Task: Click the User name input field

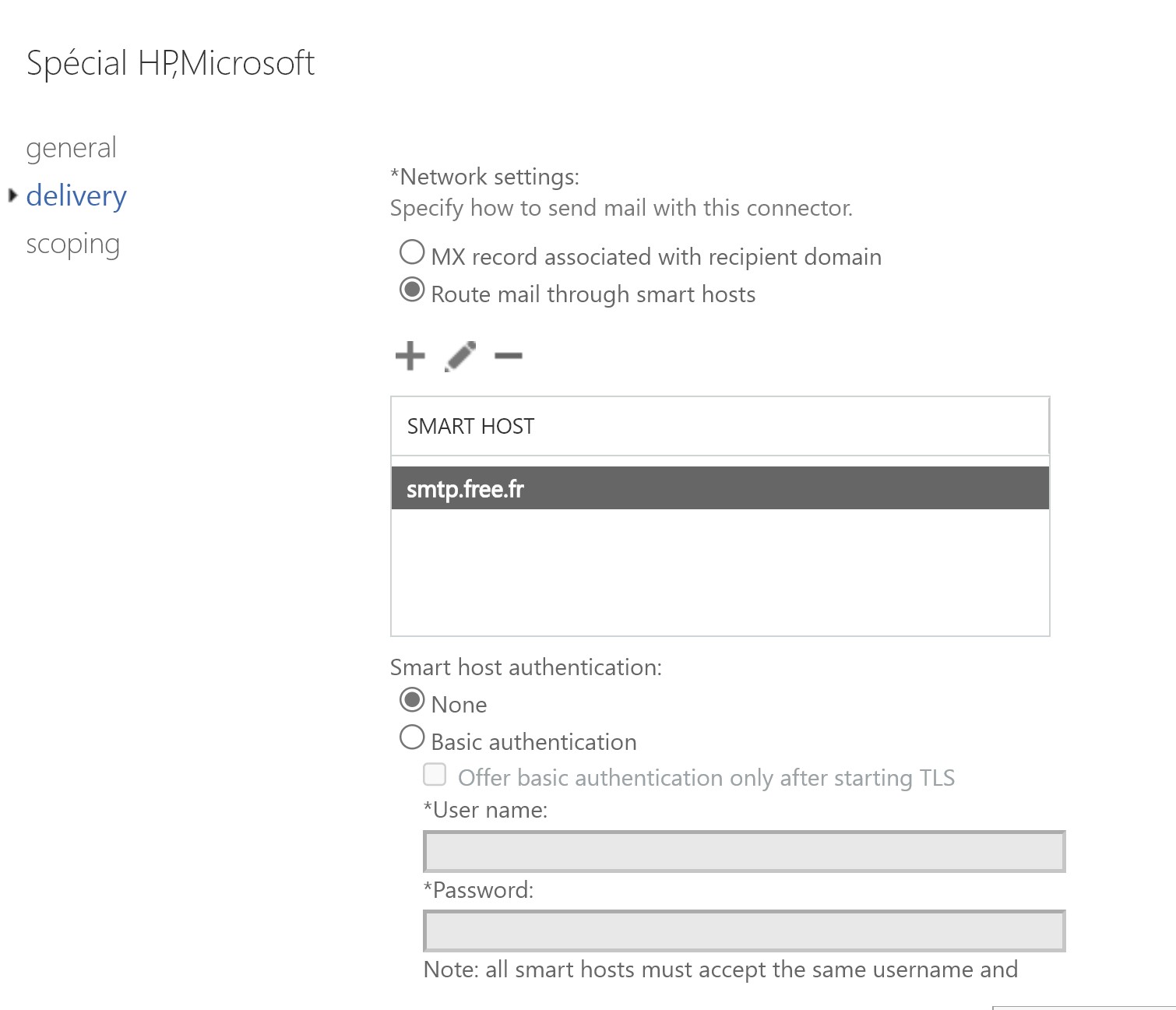Action: click(x=744, y=851)
